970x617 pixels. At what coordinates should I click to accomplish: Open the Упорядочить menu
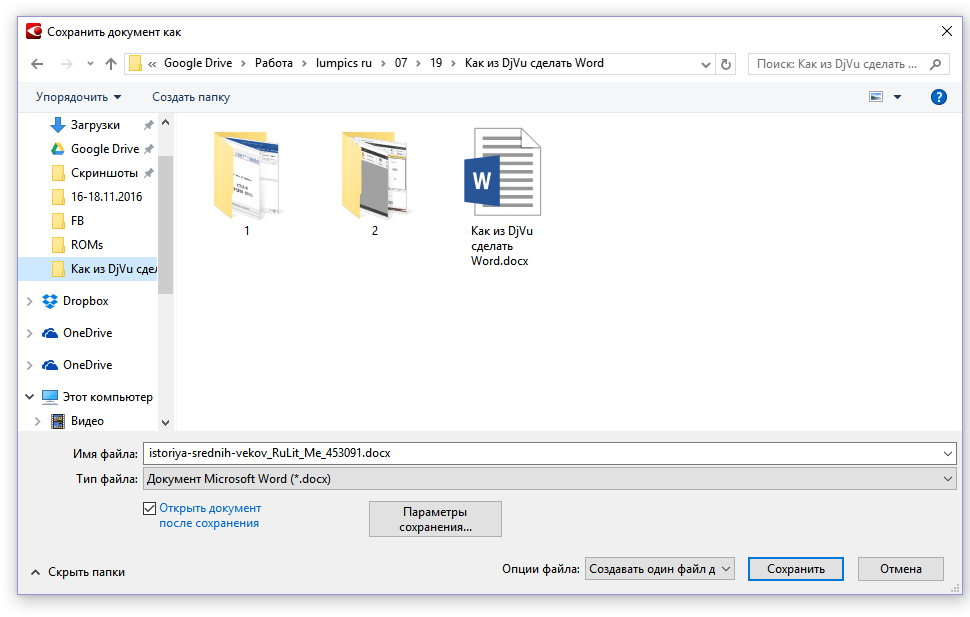point(78,97)
